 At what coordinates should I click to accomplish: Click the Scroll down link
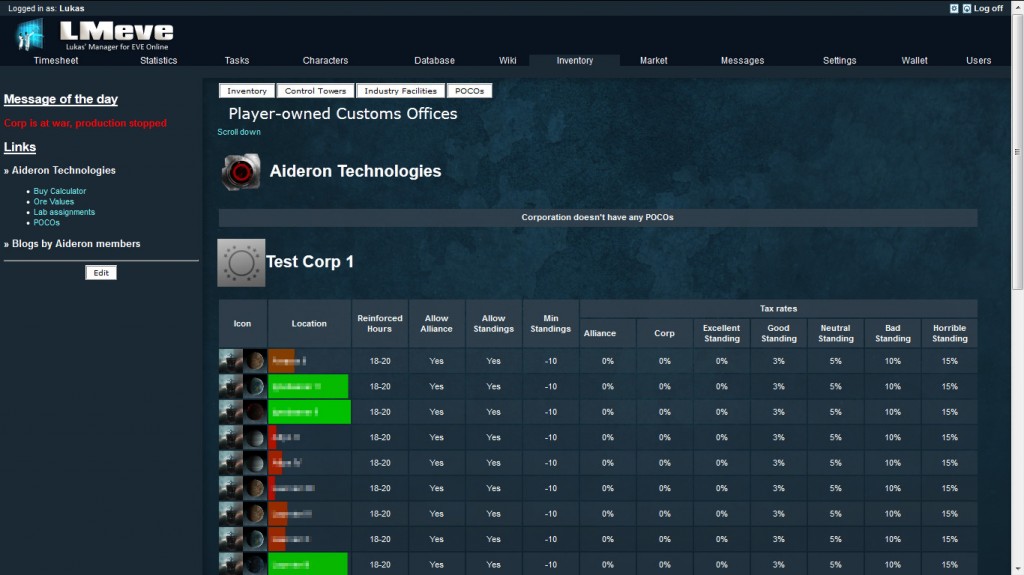click(x=239, y=132)
